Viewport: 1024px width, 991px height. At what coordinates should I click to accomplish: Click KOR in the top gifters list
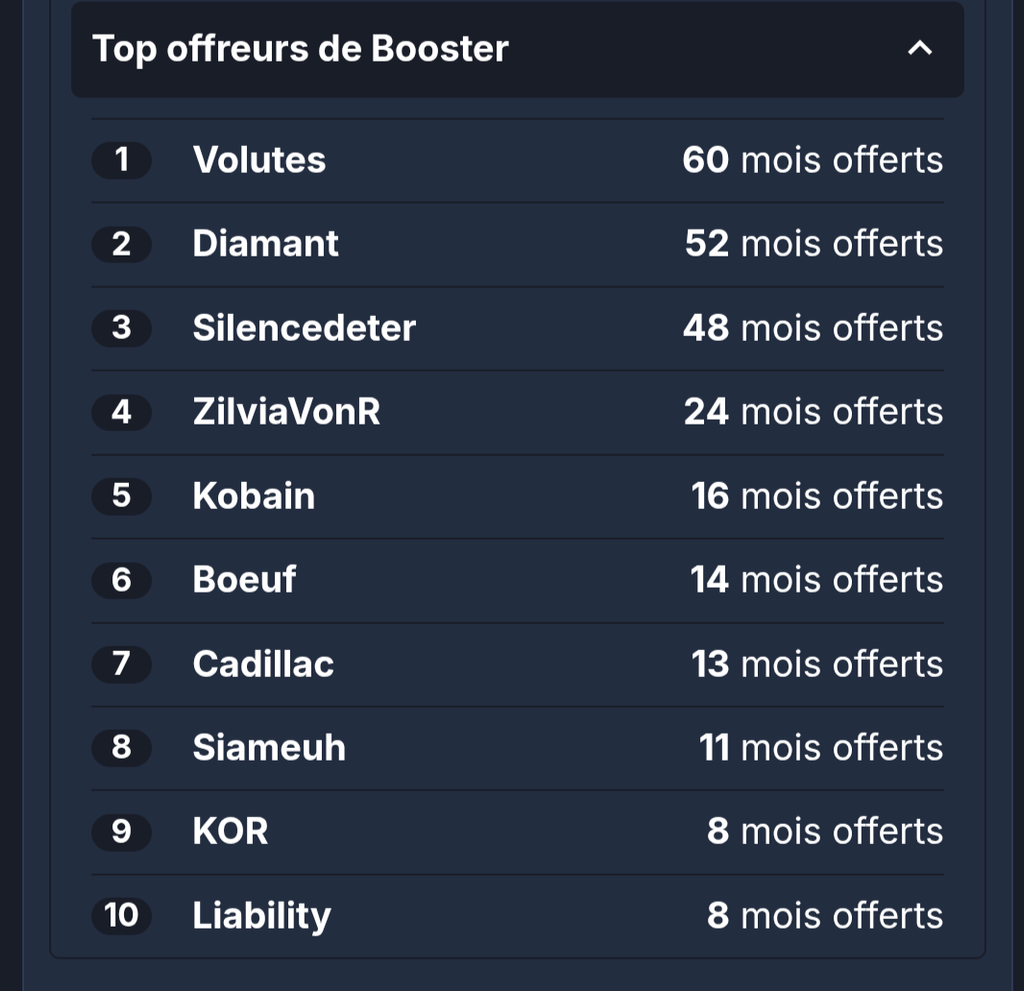(230, 832)
